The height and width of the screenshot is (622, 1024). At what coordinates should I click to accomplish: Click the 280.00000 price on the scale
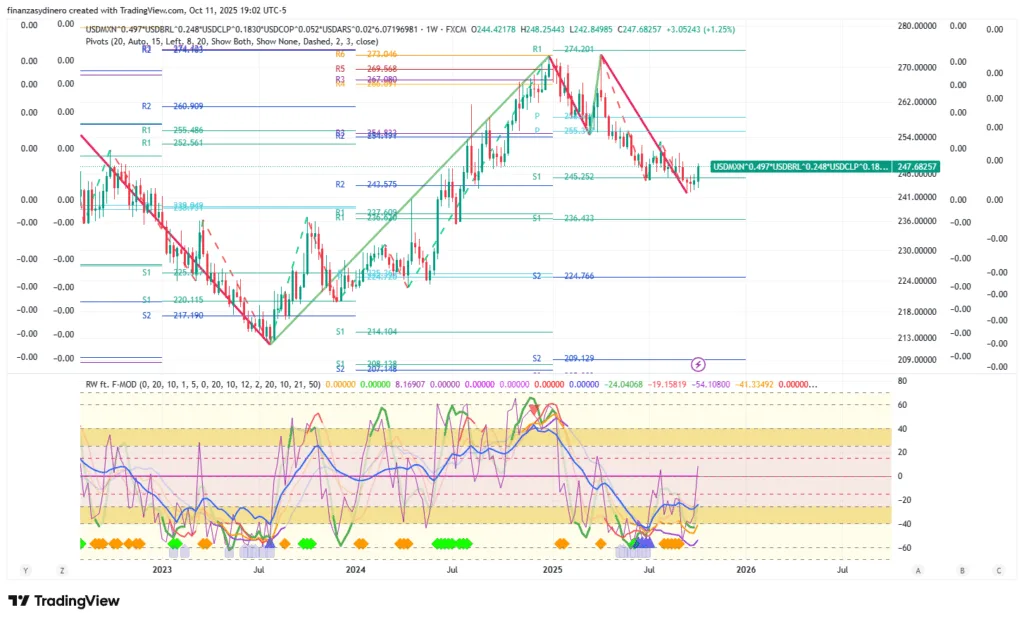tap(920, 26)
